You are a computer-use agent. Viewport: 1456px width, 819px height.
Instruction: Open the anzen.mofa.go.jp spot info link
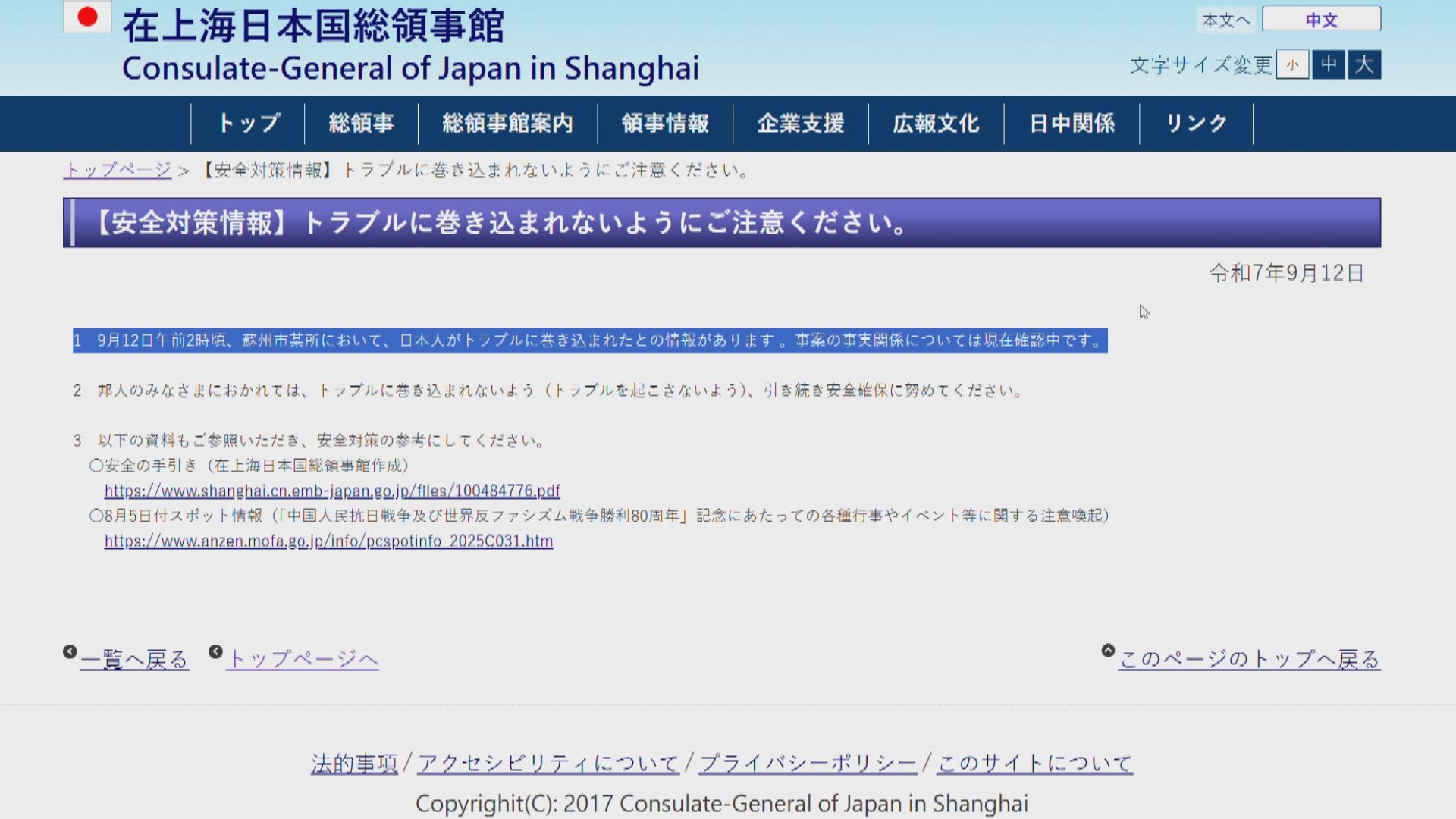click(x=328, y=541)
